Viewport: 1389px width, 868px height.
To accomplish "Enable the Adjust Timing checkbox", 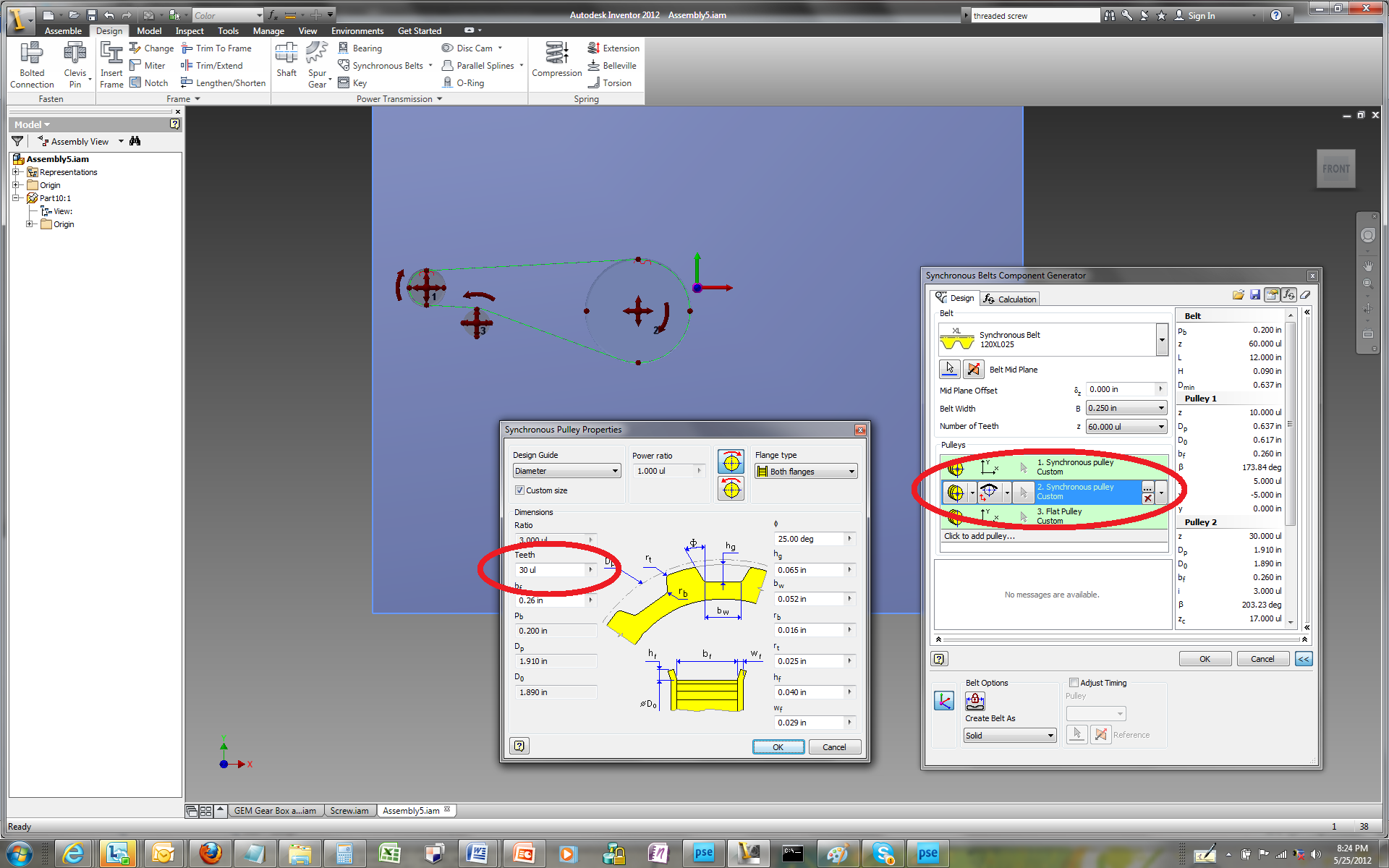I will pos(1074,683).
